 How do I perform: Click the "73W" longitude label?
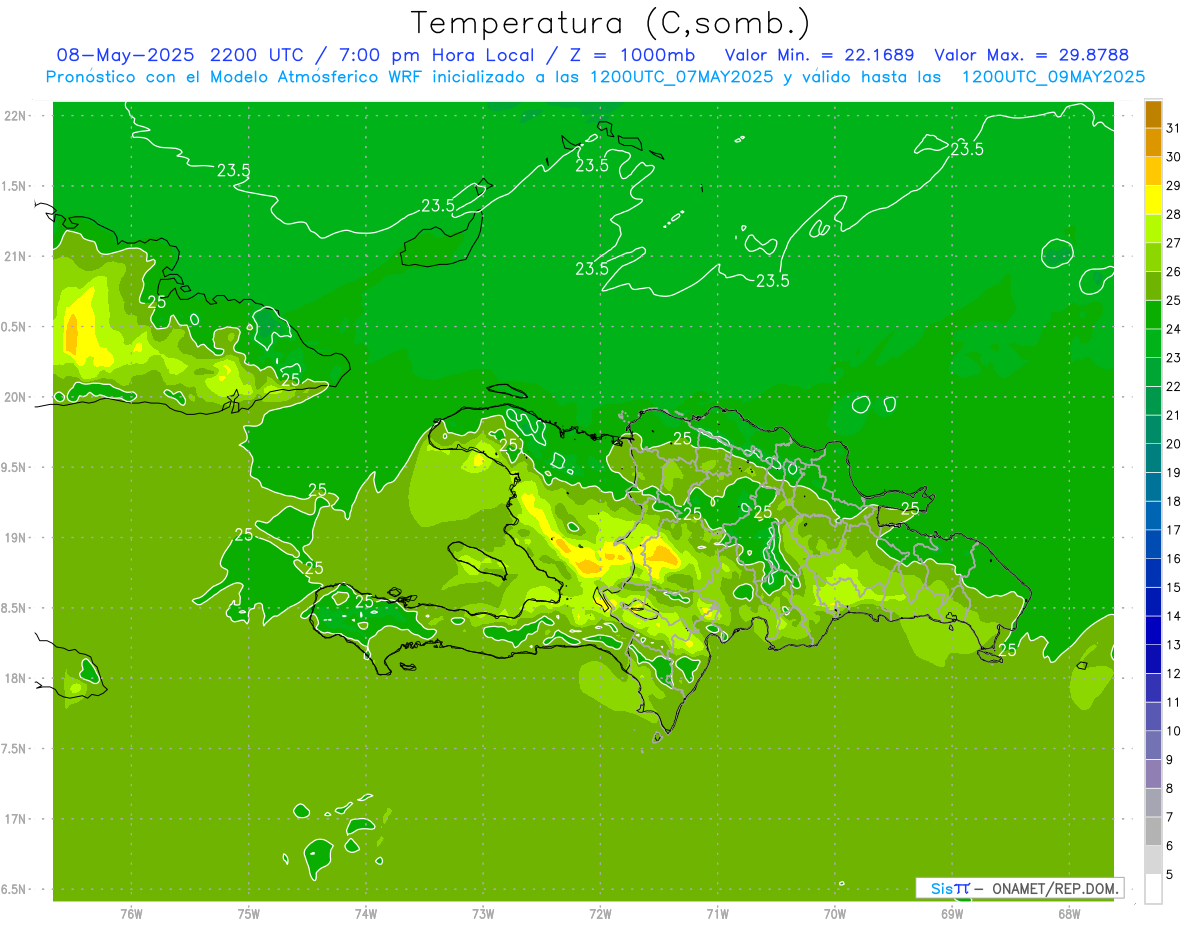(x=483, y=914)
